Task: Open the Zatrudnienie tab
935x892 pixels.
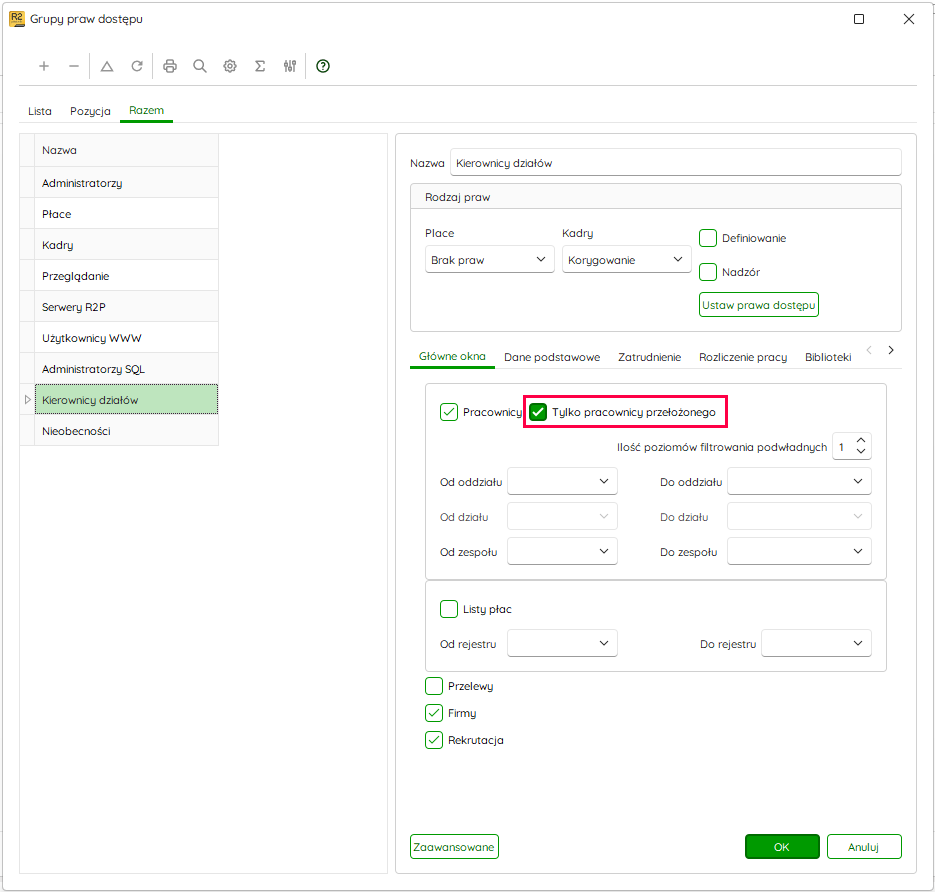Action: (x=649, y=357)
